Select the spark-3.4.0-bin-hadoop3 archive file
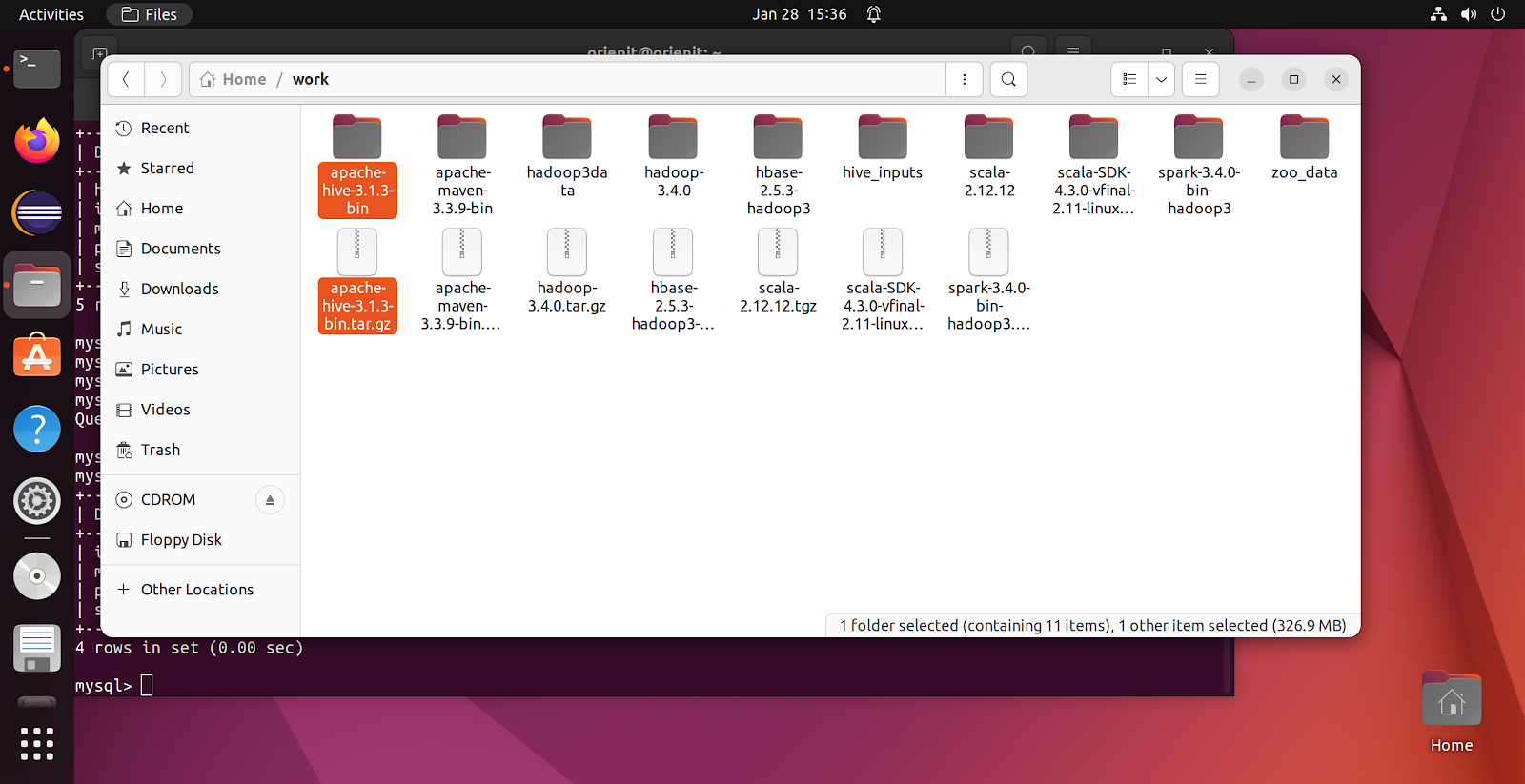Image resolution: width=1525 pixels, height=784 pixels. point(988,281)
